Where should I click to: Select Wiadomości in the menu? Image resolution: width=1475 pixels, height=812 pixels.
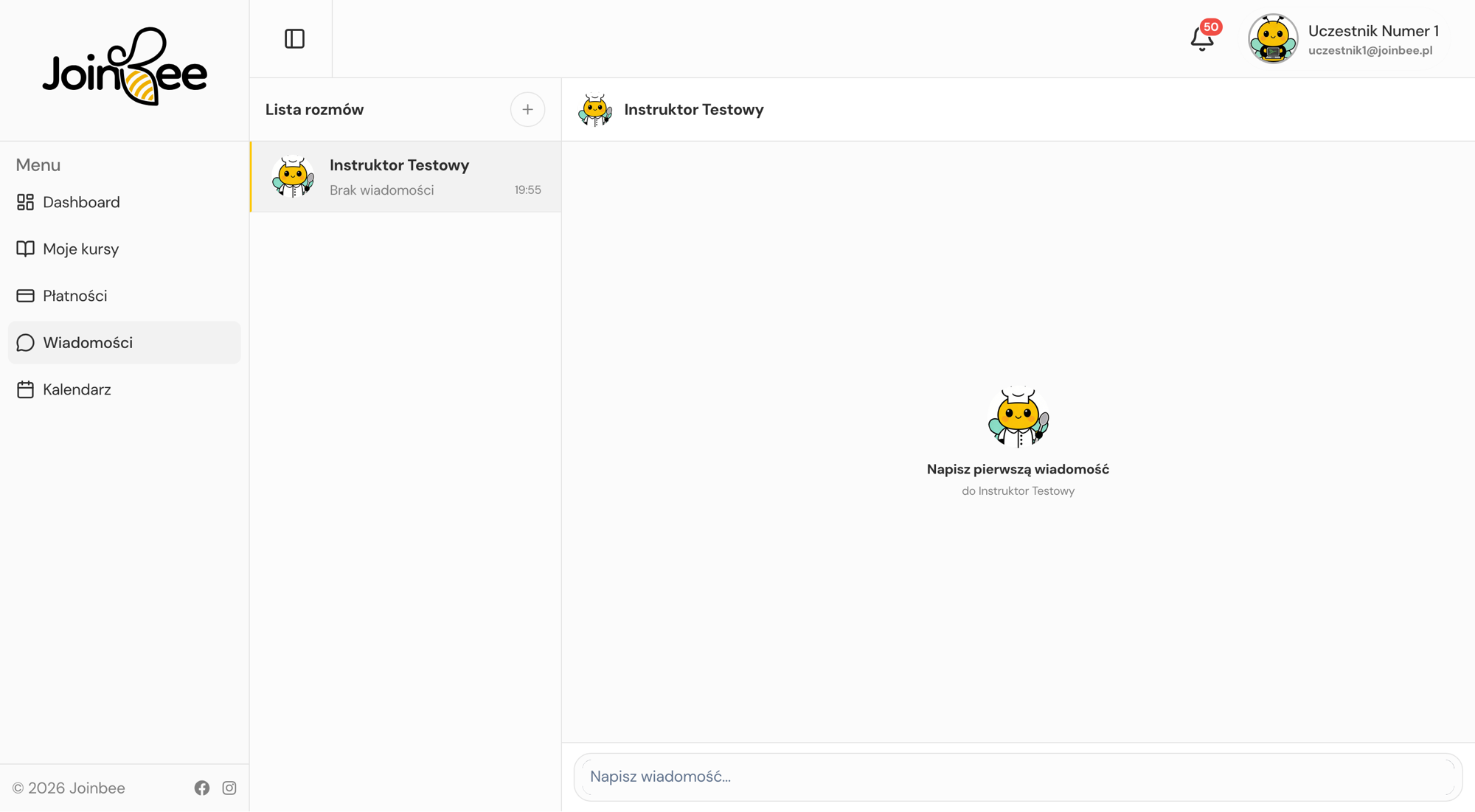click(124, 342)
